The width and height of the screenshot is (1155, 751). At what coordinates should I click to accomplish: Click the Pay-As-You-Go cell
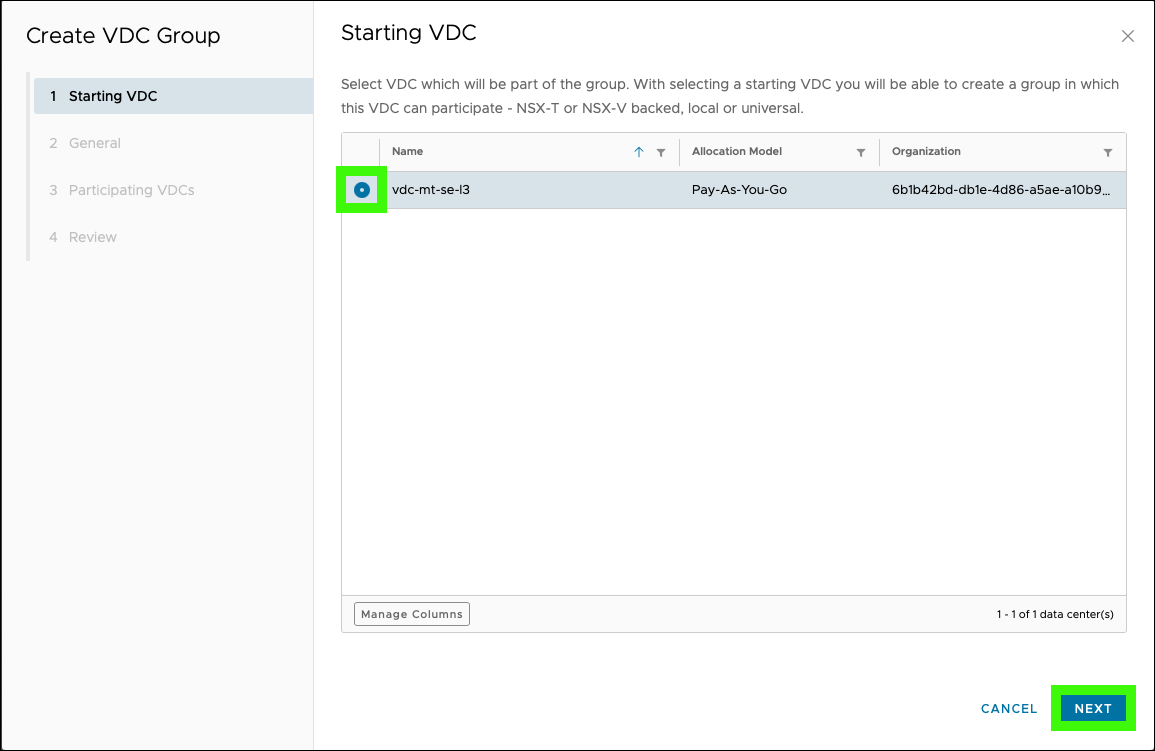coord(739,190)
